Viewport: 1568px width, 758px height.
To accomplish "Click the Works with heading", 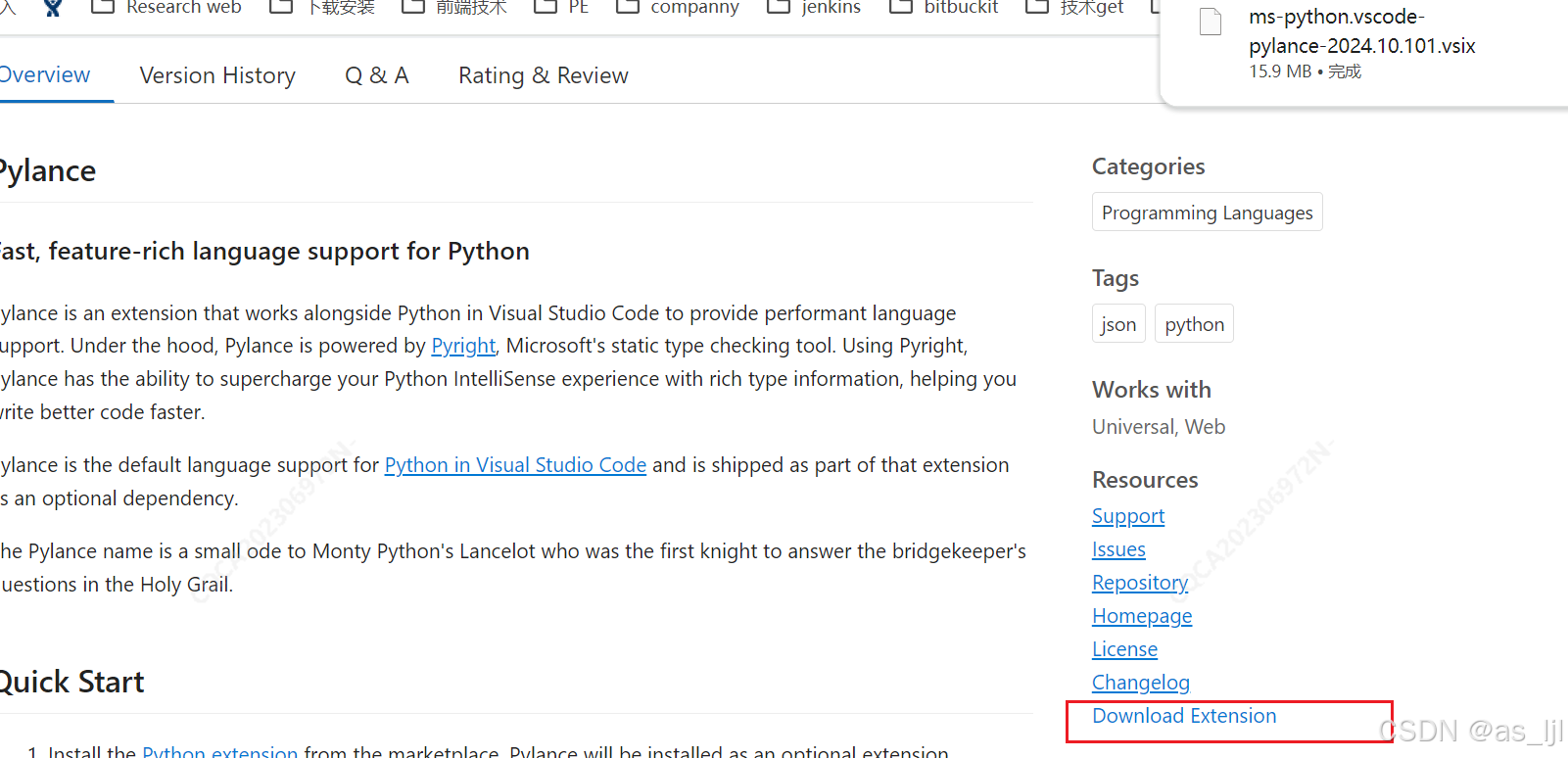I will click(1152, 390).
